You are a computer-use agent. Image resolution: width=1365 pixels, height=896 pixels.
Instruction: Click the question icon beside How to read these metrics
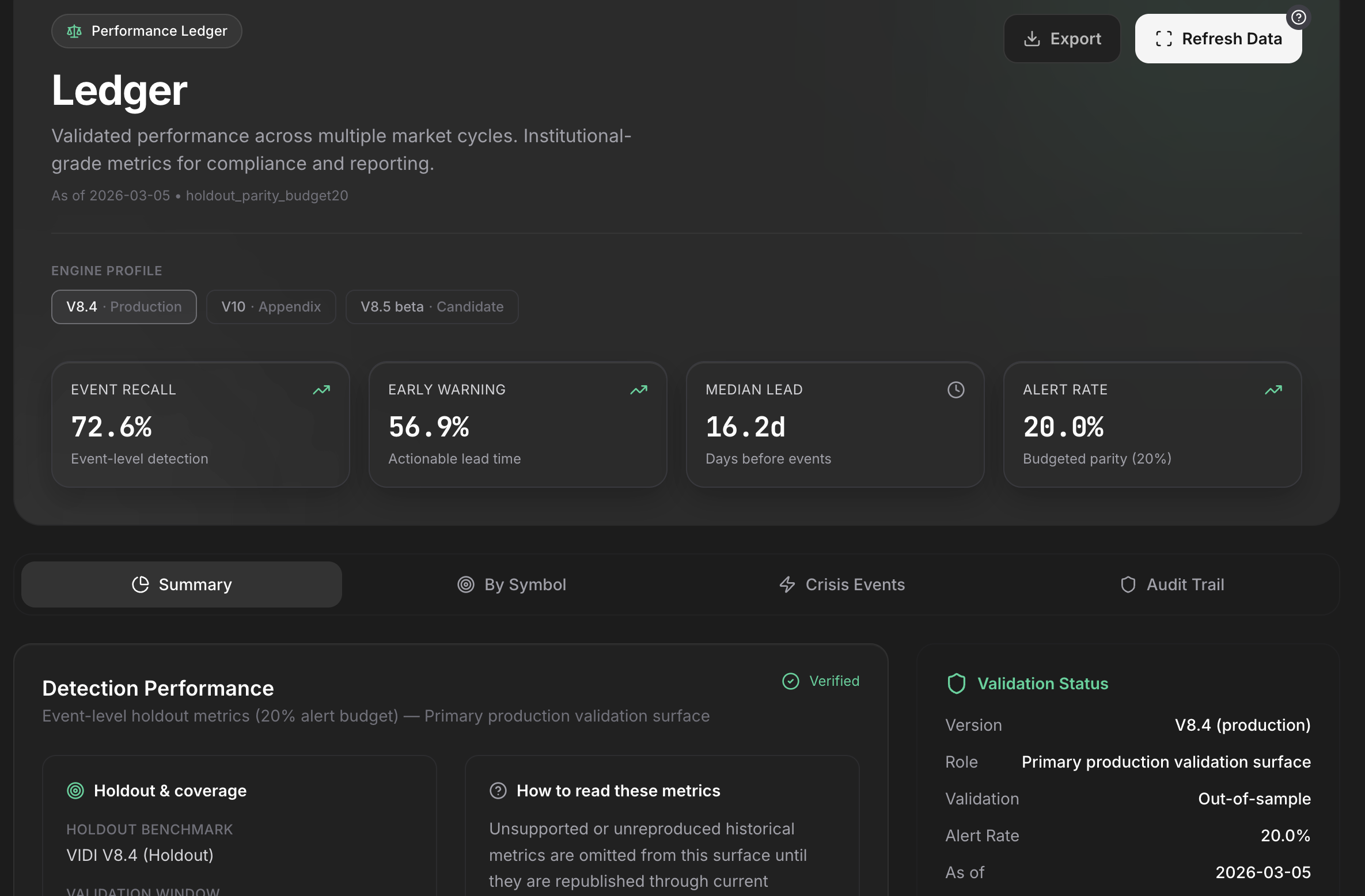(498, 791)
